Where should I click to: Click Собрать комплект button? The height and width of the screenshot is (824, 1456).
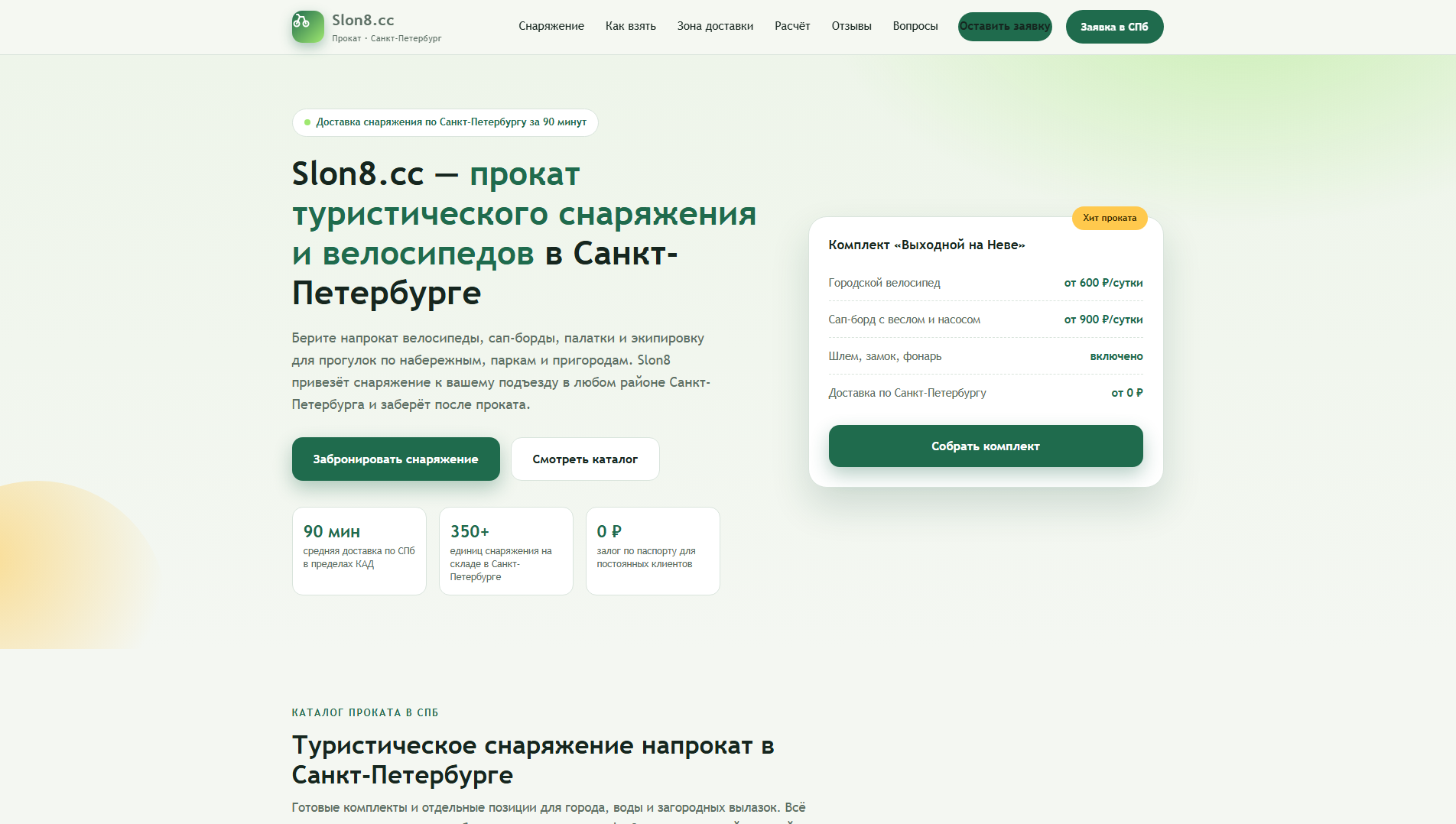(986, 446)
